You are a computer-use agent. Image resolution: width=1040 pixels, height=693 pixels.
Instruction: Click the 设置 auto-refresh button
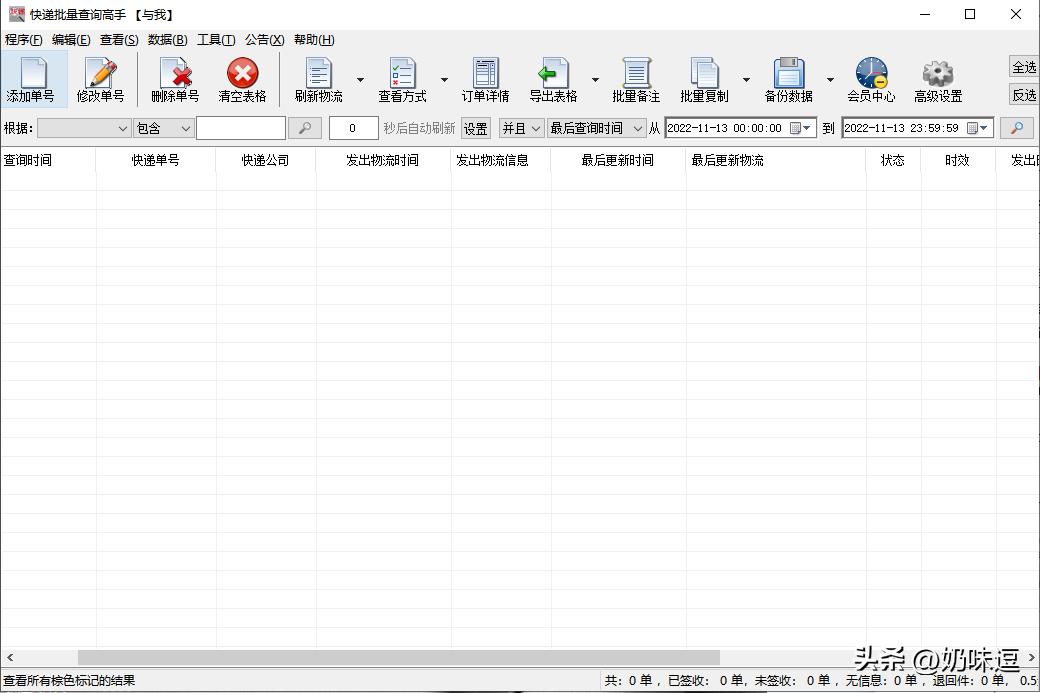476,128
